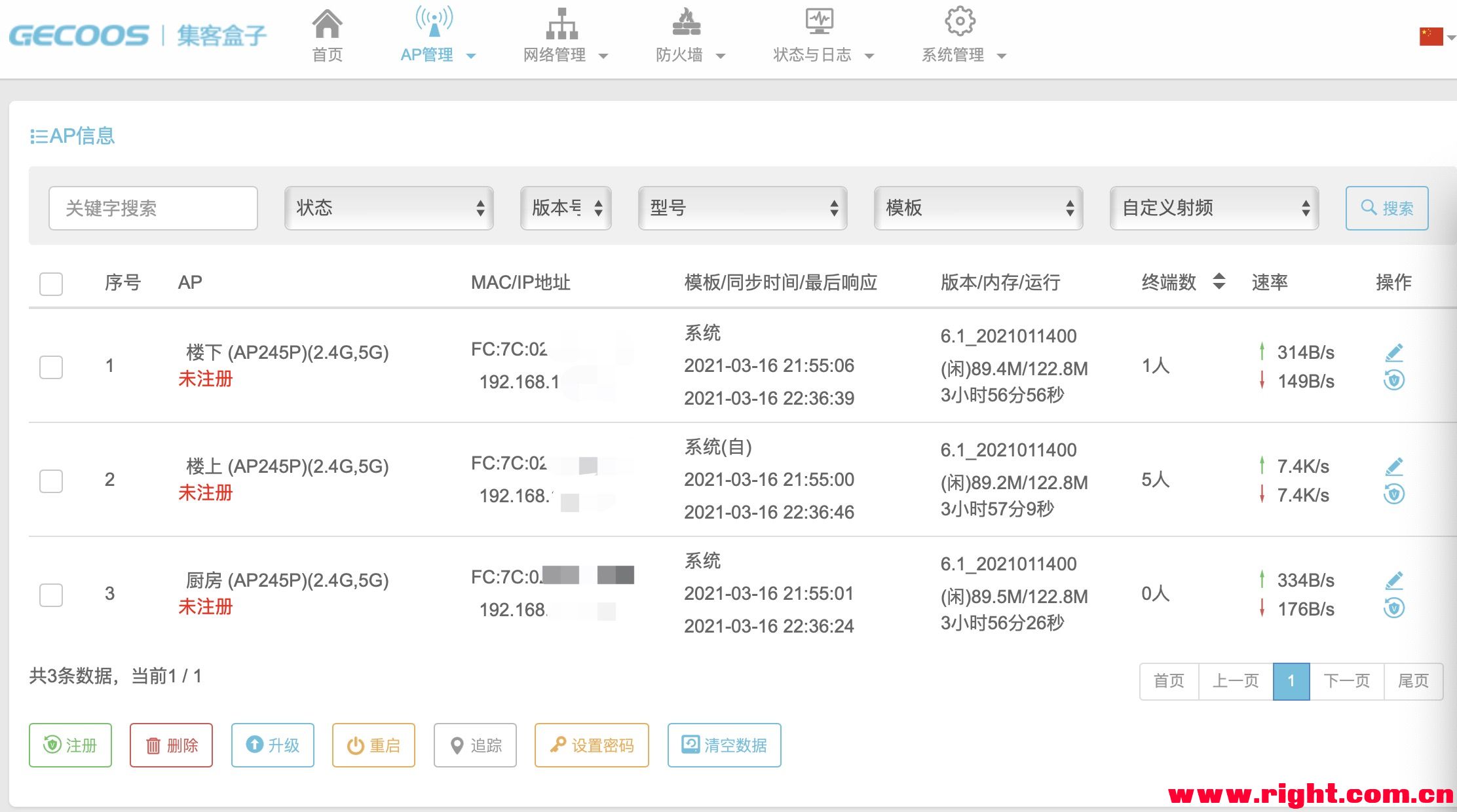1457x812 pixels.
Task: Click register shield icon for 楼上 AP
Action: point(1394,494)
